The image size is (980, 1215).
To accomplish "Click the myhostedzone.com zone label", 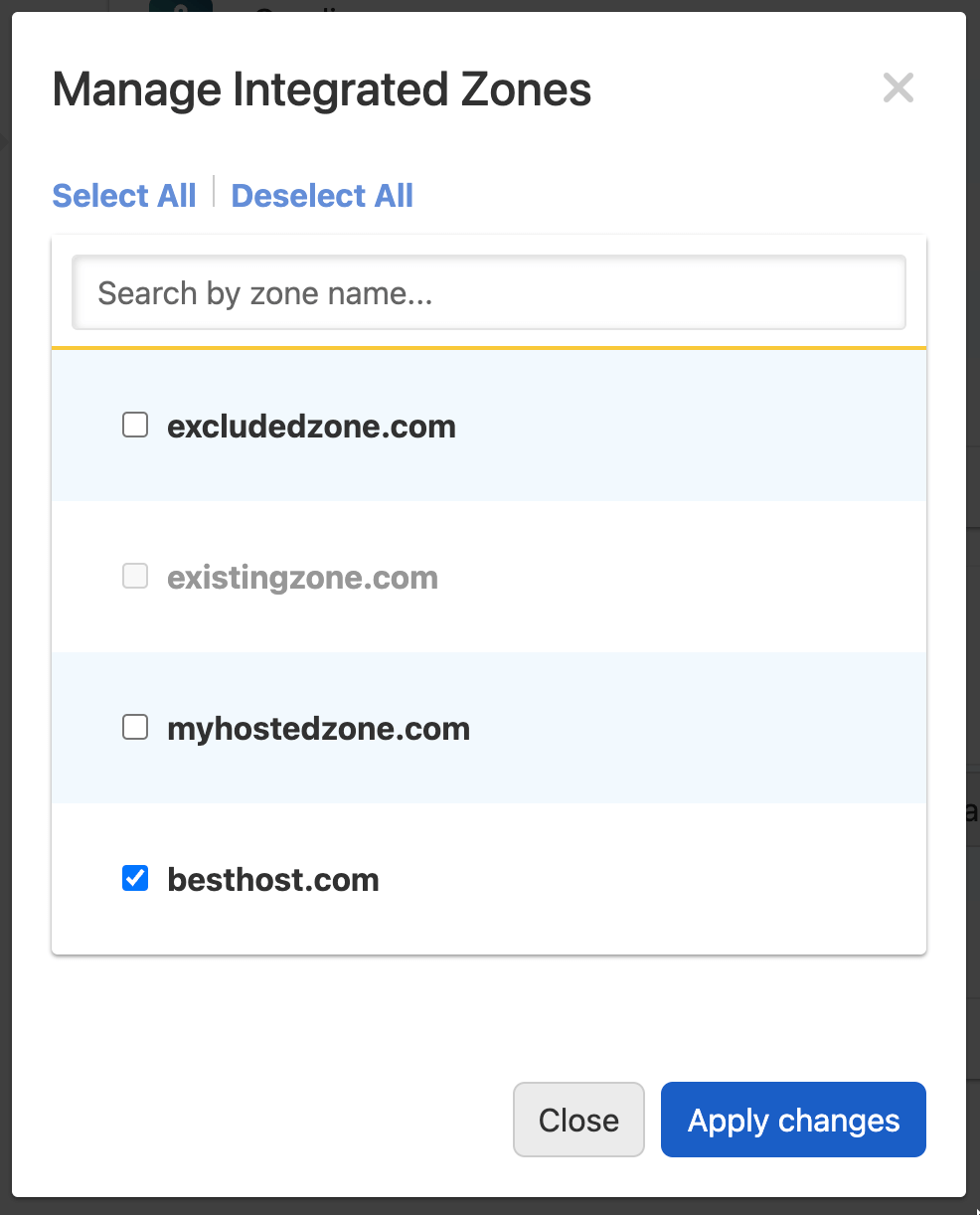I will point(318,728).
